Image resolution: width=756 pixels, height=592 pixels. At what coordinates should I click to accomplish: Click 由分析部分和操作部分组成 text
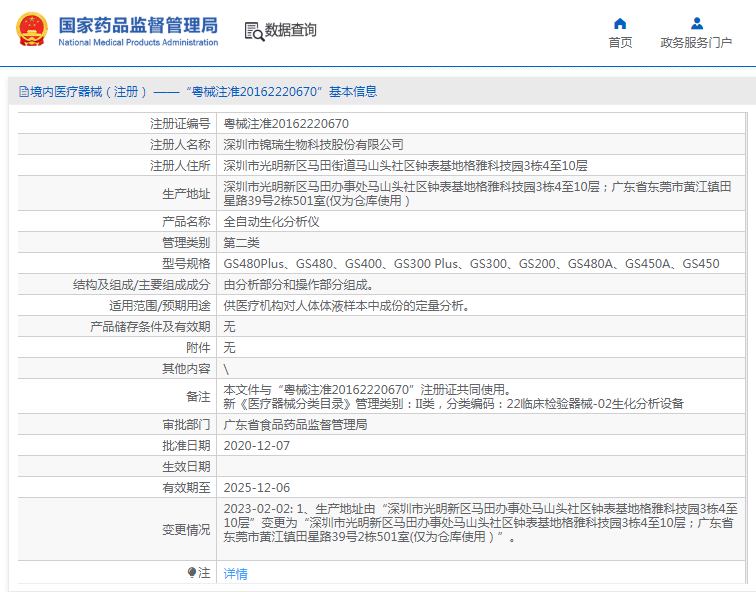tap(298, 285)
